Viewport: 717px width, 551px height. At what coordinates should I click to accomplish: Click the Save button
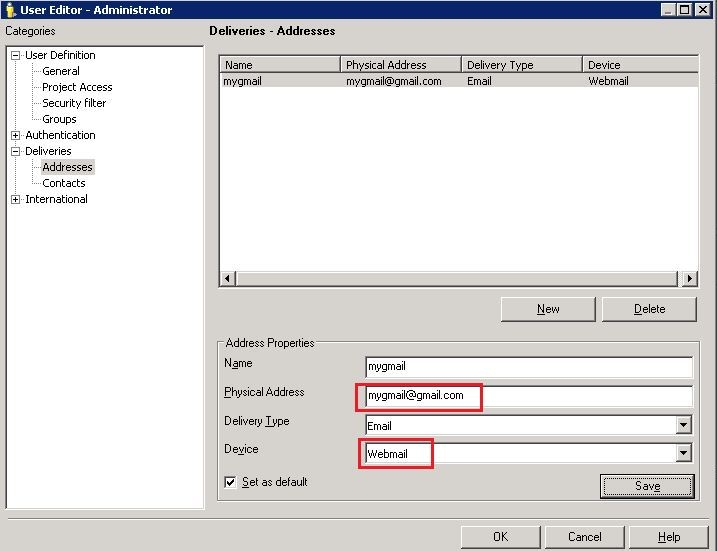click(x=647, y=486)
